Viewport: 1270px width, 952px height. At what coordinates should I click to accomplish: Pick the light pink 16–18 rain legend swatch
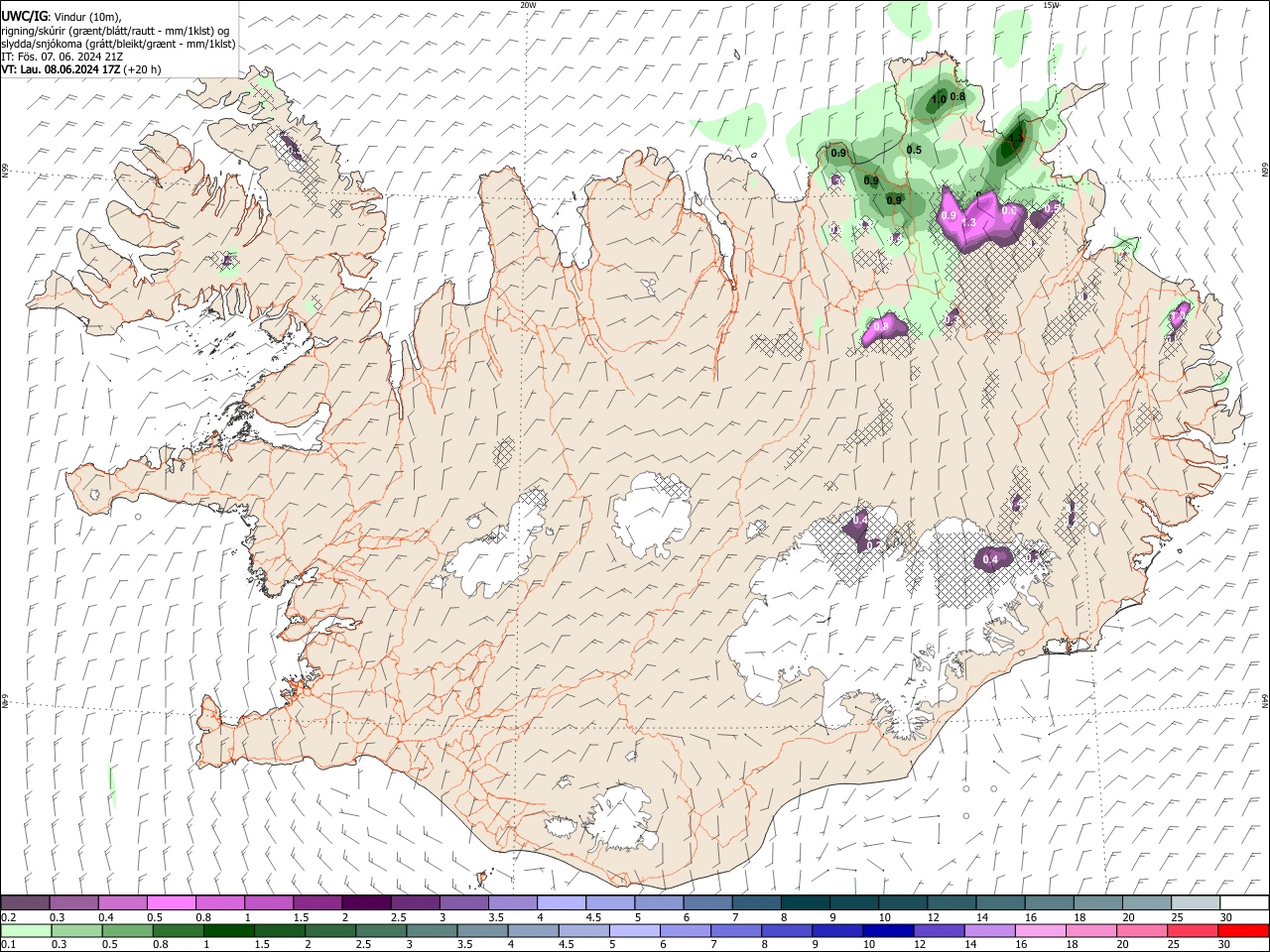[x=1039, y=931]
